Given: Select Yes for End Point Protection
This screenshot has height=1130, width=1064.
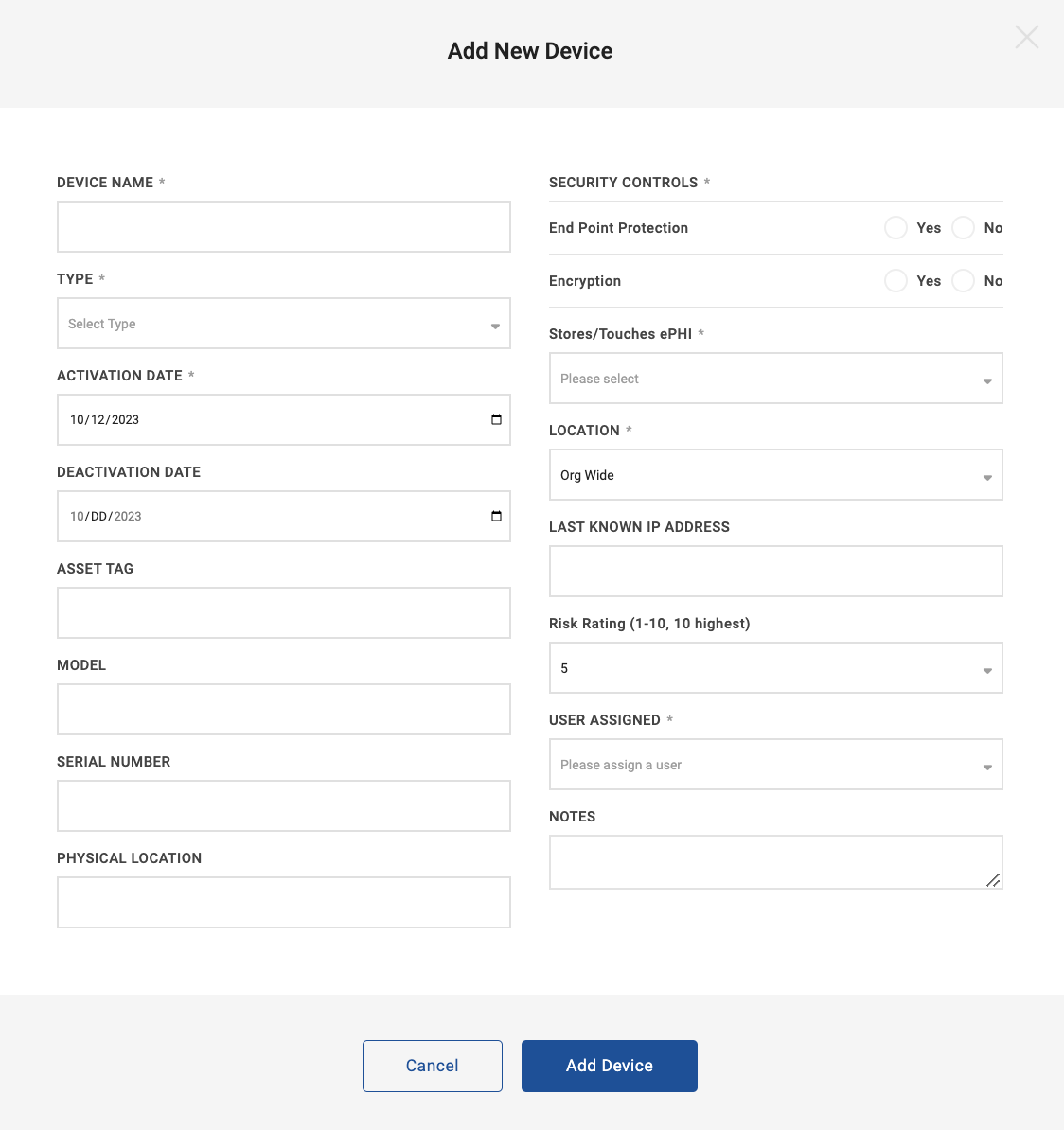Looking at the screenshot, I should click(x=896, y=228).
